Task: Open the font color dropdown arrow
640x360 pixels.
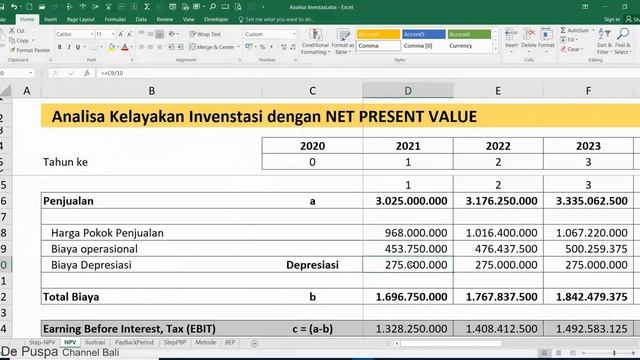Action: click(131, 47)
